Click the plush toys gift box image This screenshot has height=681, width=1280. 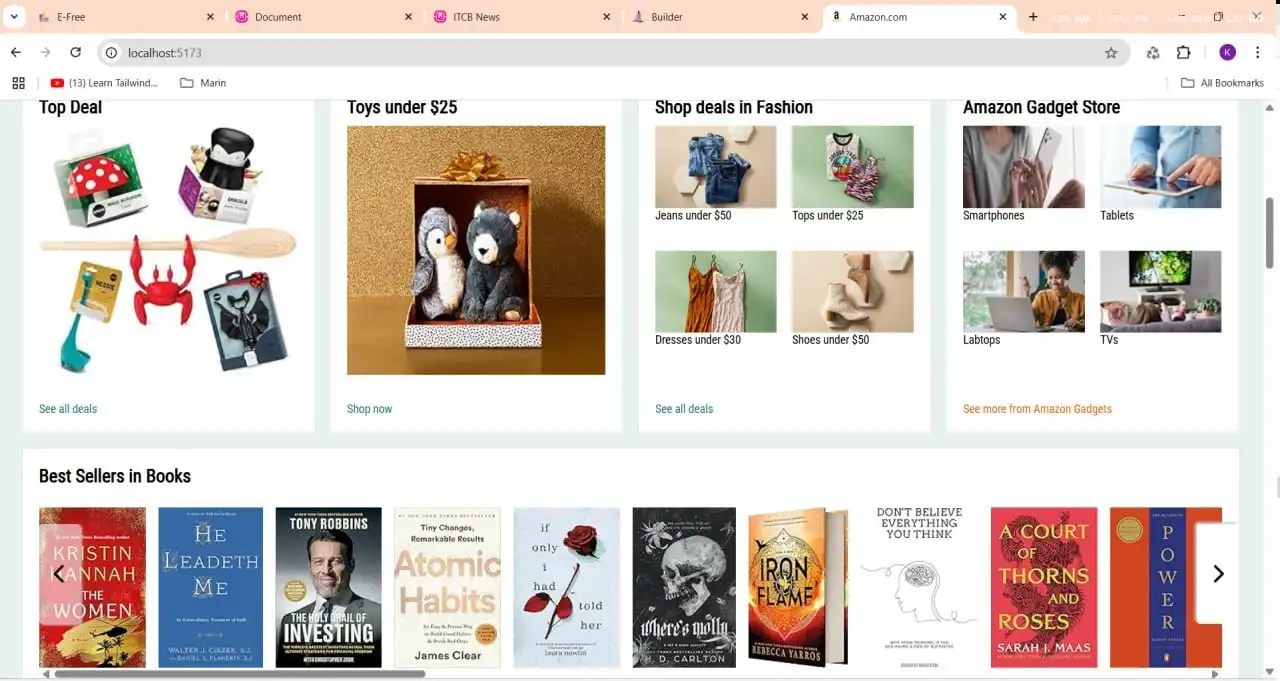tap(476, 250)
